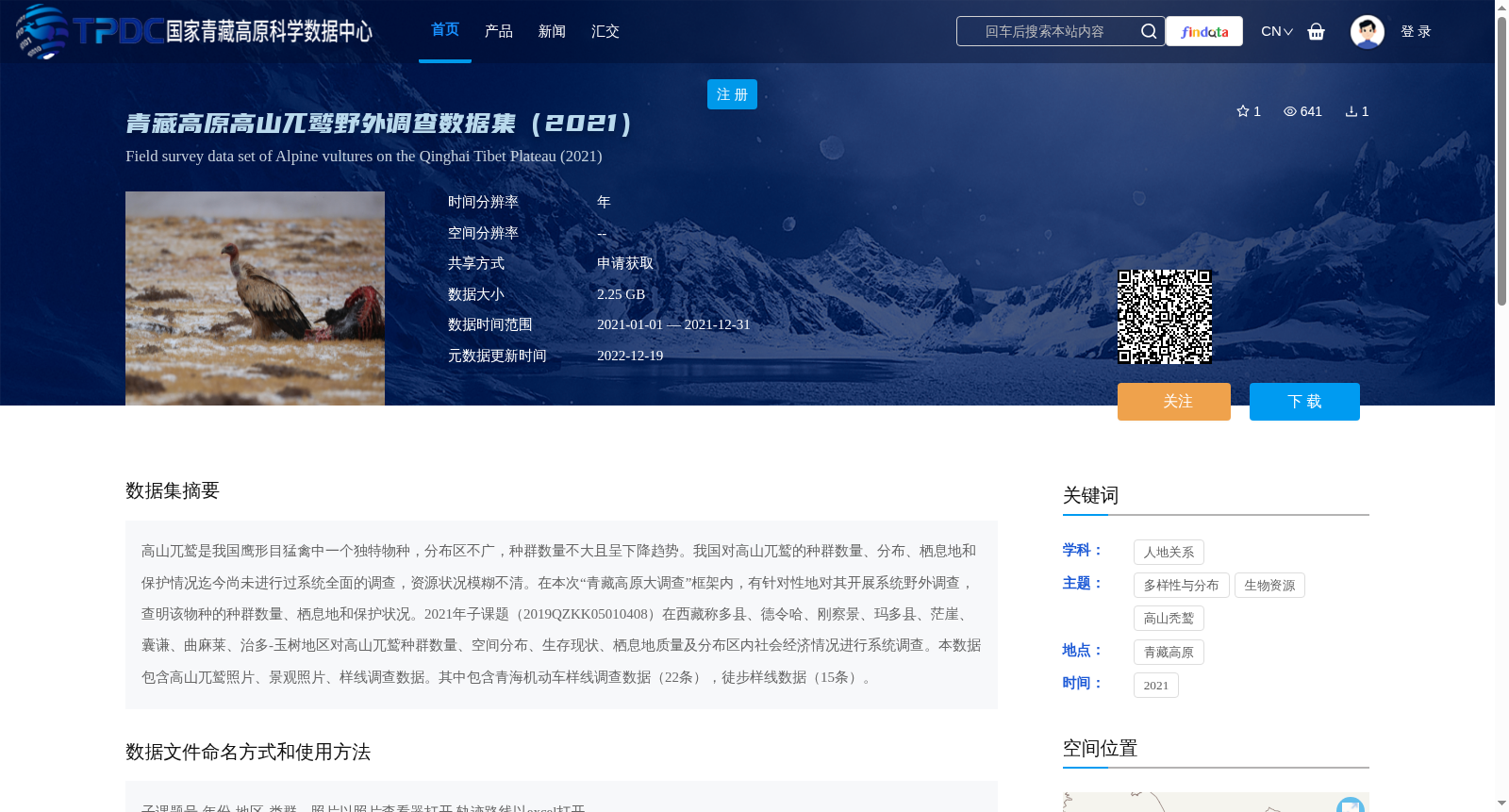Screen dimensions: 1509x812
Task: Click the search magnifier icon
Action: 1148,31
